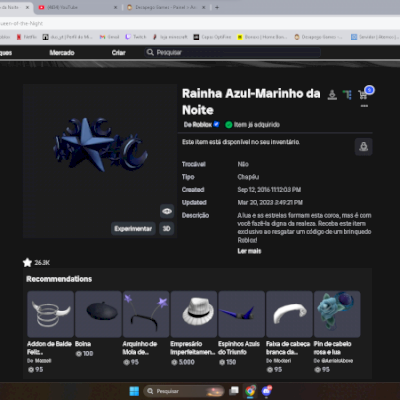Open the three-dots more options menu
The image size is (400, 400).
click(x=364, y=106)
